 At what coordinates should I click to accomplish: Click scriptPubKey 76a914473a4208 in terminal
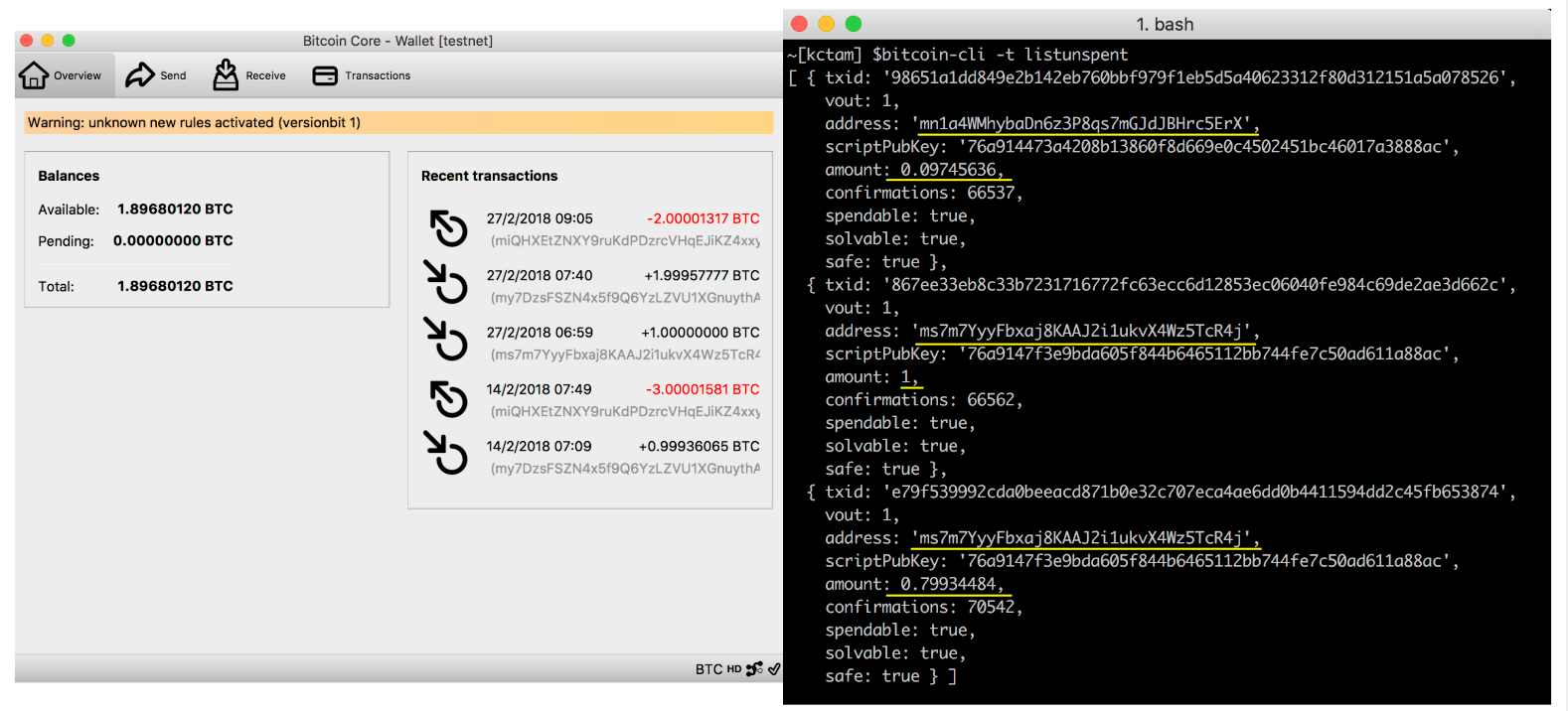[x=1204, y=147]
